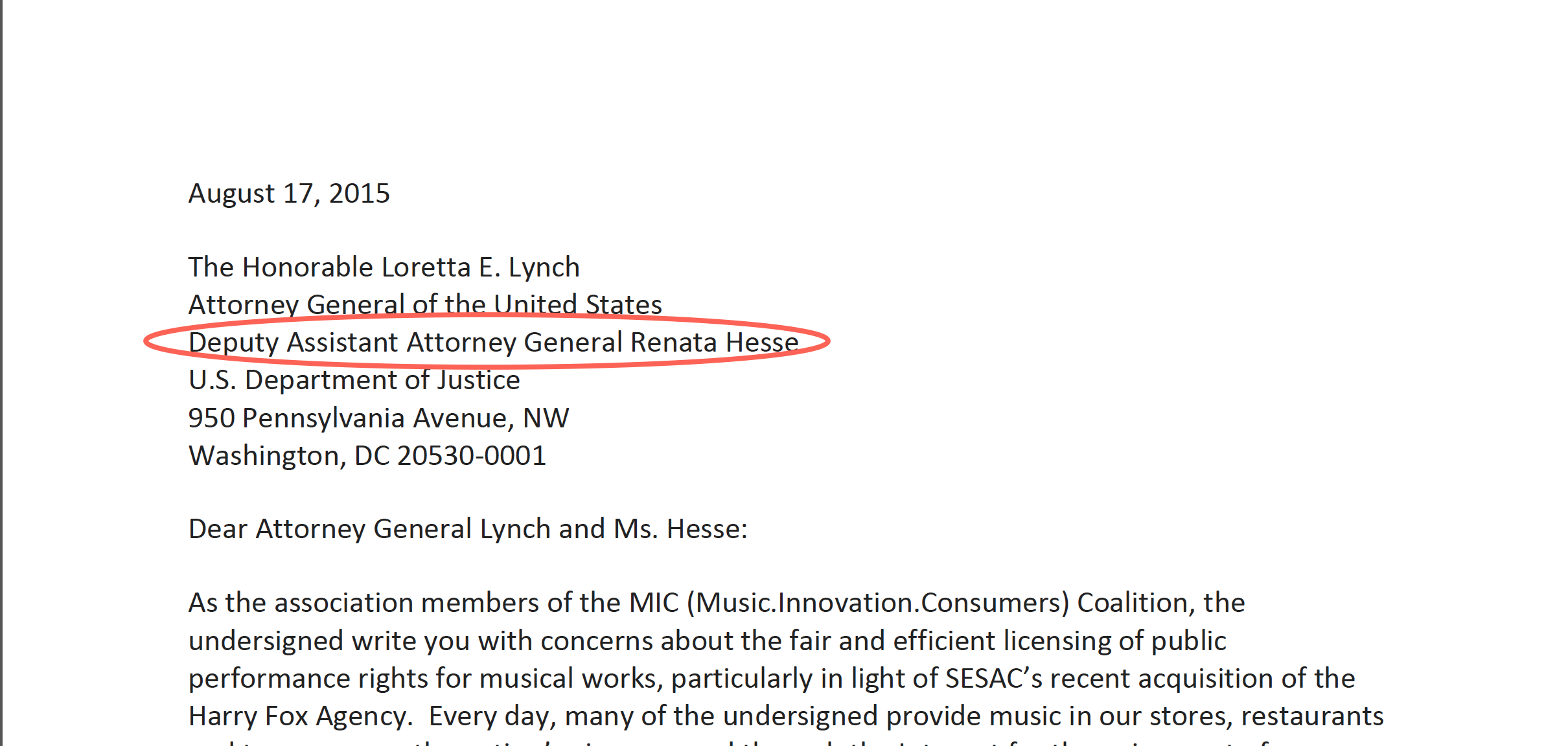This screenshot has width=1568, height=746.
Task: Click the U.S. Department of Justice line
Action: click(354, 380)
